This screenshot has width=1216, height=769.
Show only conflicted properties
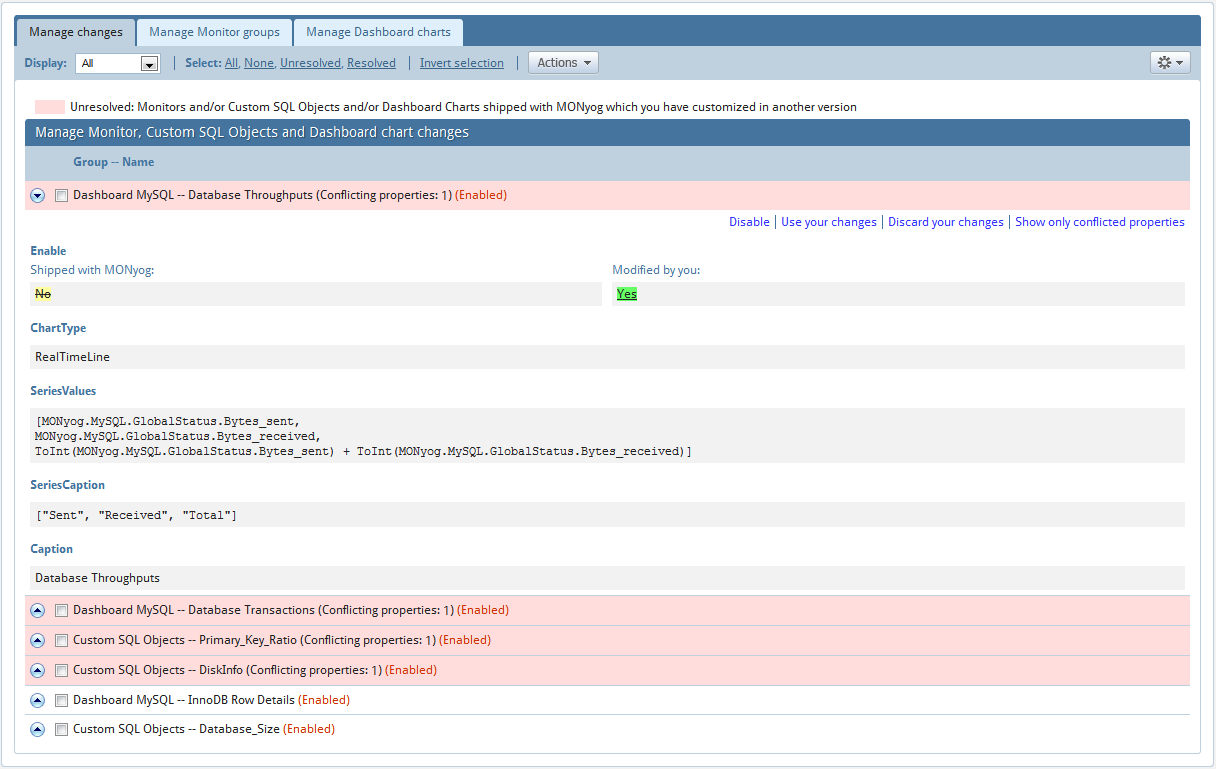(x=1100, y=222)
